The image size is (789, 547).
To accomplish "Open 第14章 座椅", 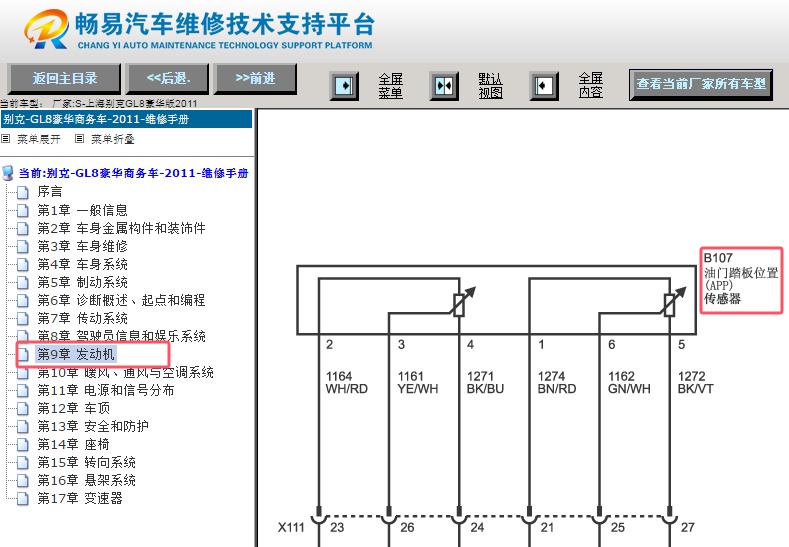I will [73, 444].
